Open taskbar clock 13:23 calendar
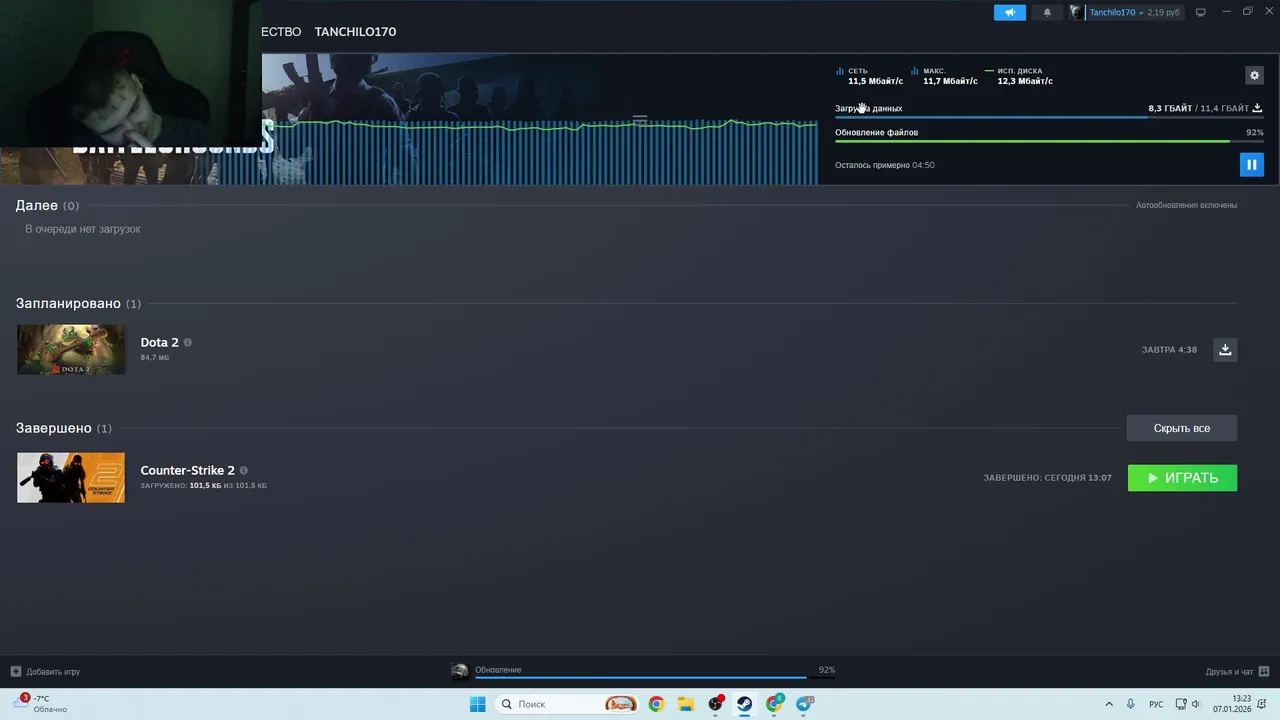1280x720 pixels. 1233,704
